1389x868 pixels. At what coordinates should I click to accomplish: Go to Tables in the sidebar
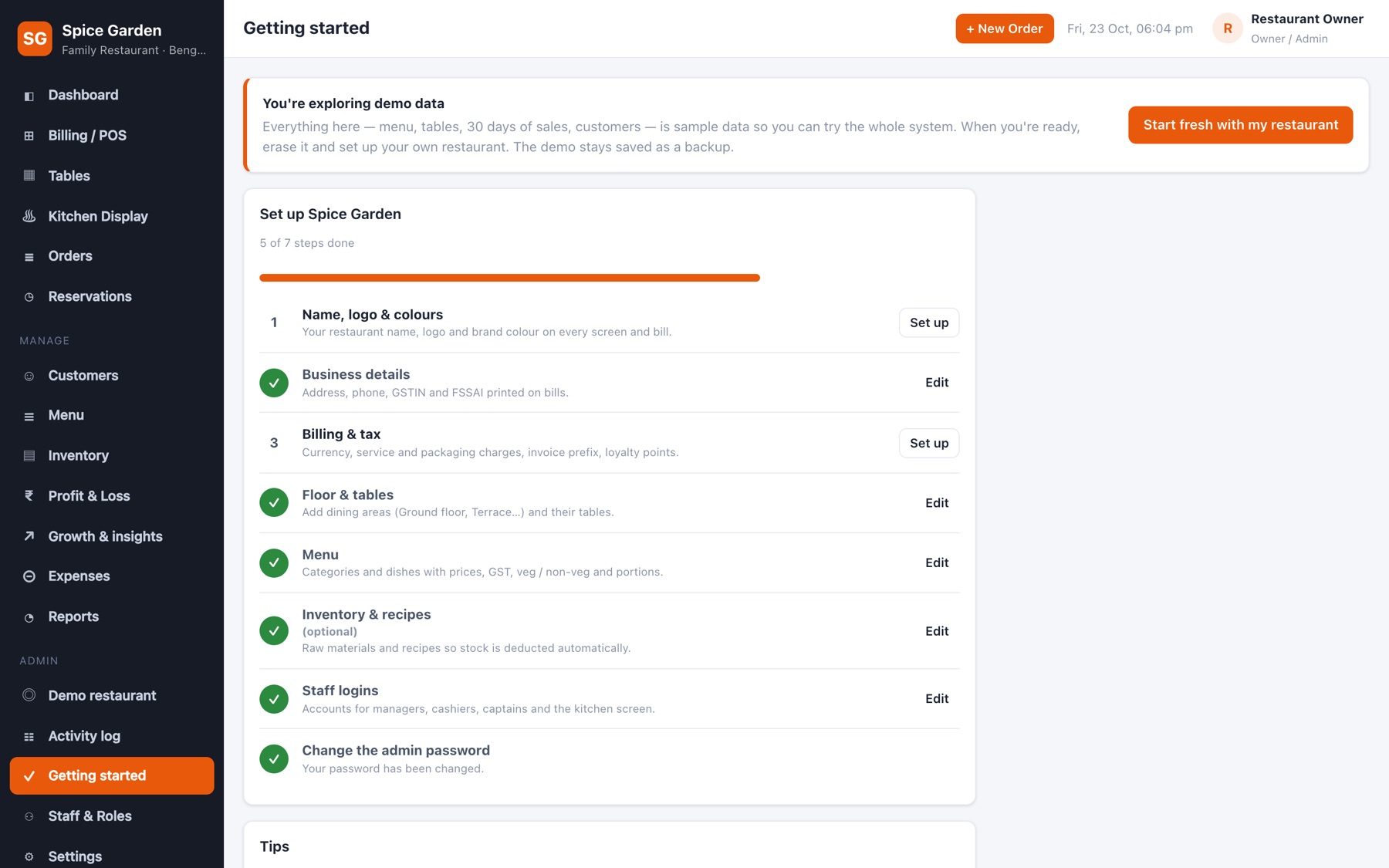pyautogui.click(x=112, y=176)
